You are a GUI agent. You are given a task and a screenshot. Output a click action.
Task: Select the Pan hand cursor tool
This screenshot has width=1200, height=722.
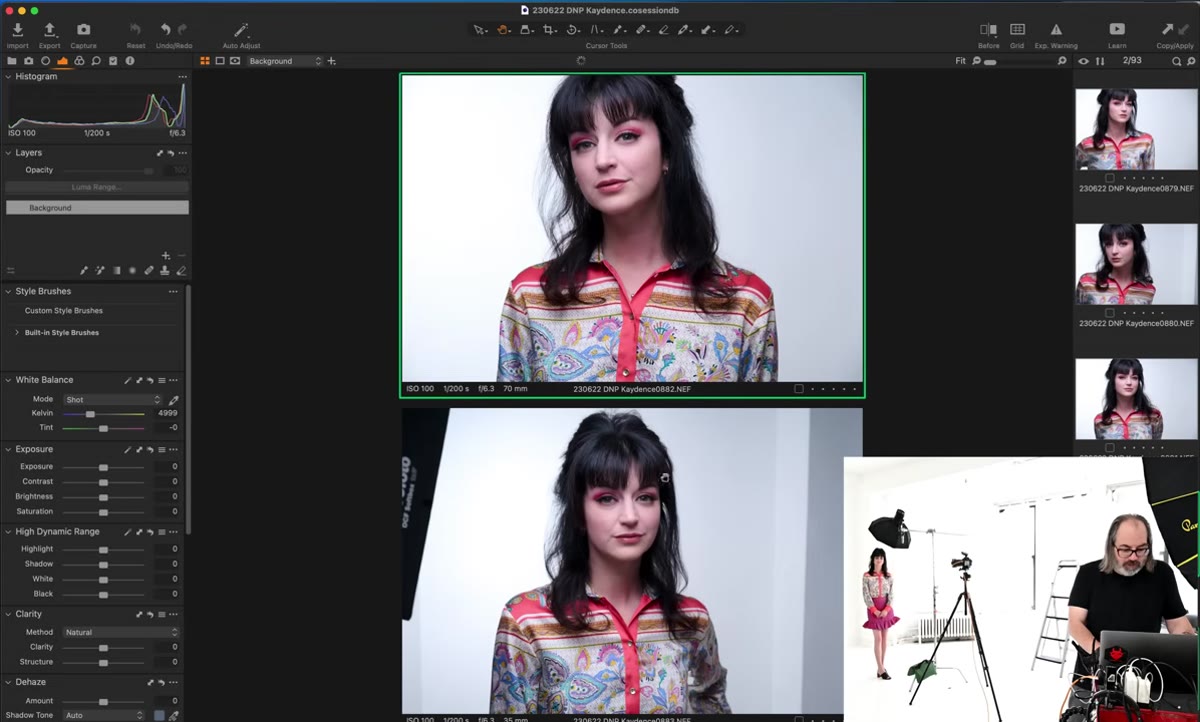click(x=504, y=30)
